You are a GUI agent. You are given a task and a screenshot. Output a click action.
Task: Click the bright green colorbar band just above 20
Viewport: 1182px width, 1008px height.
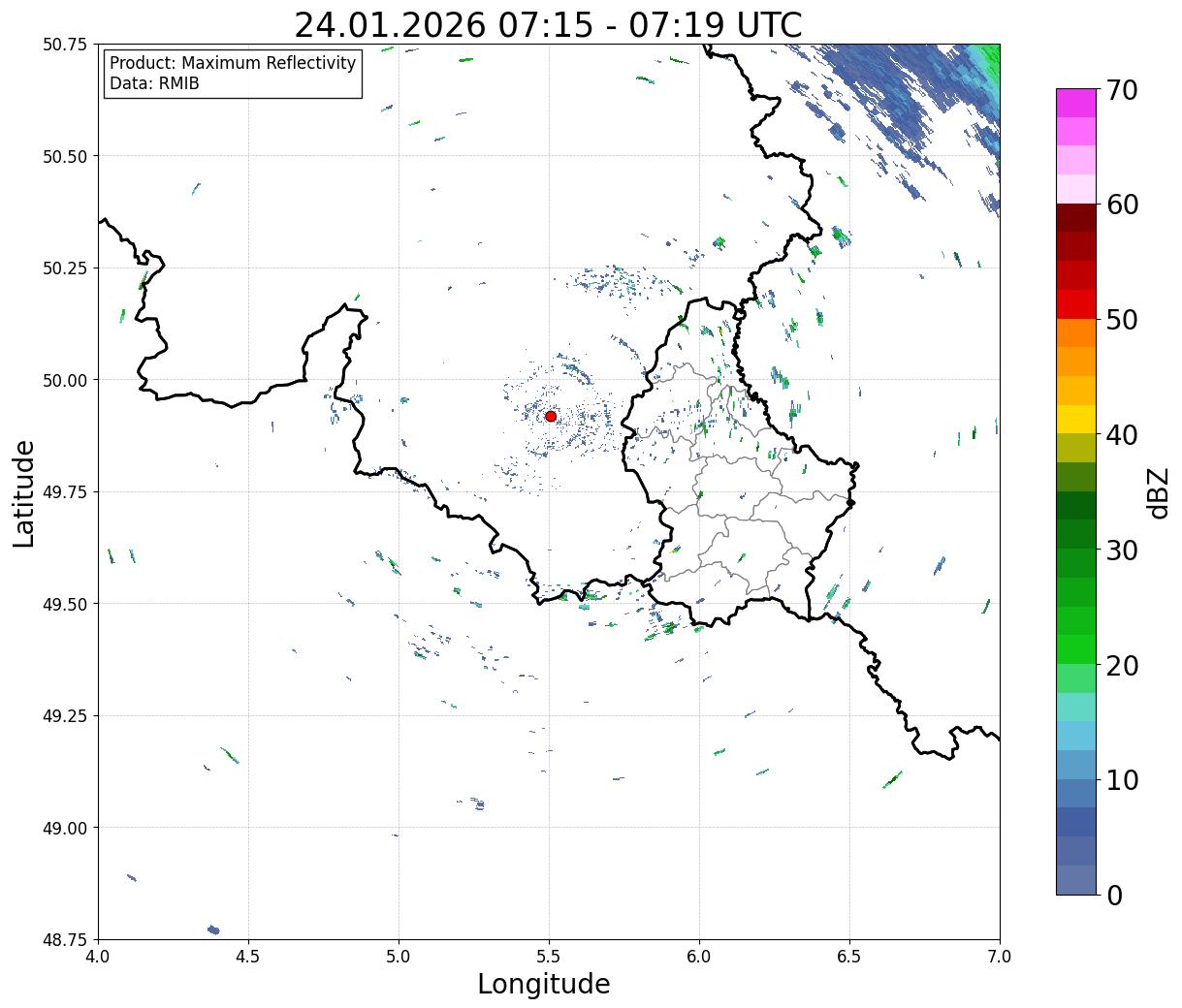(1076, 648)
